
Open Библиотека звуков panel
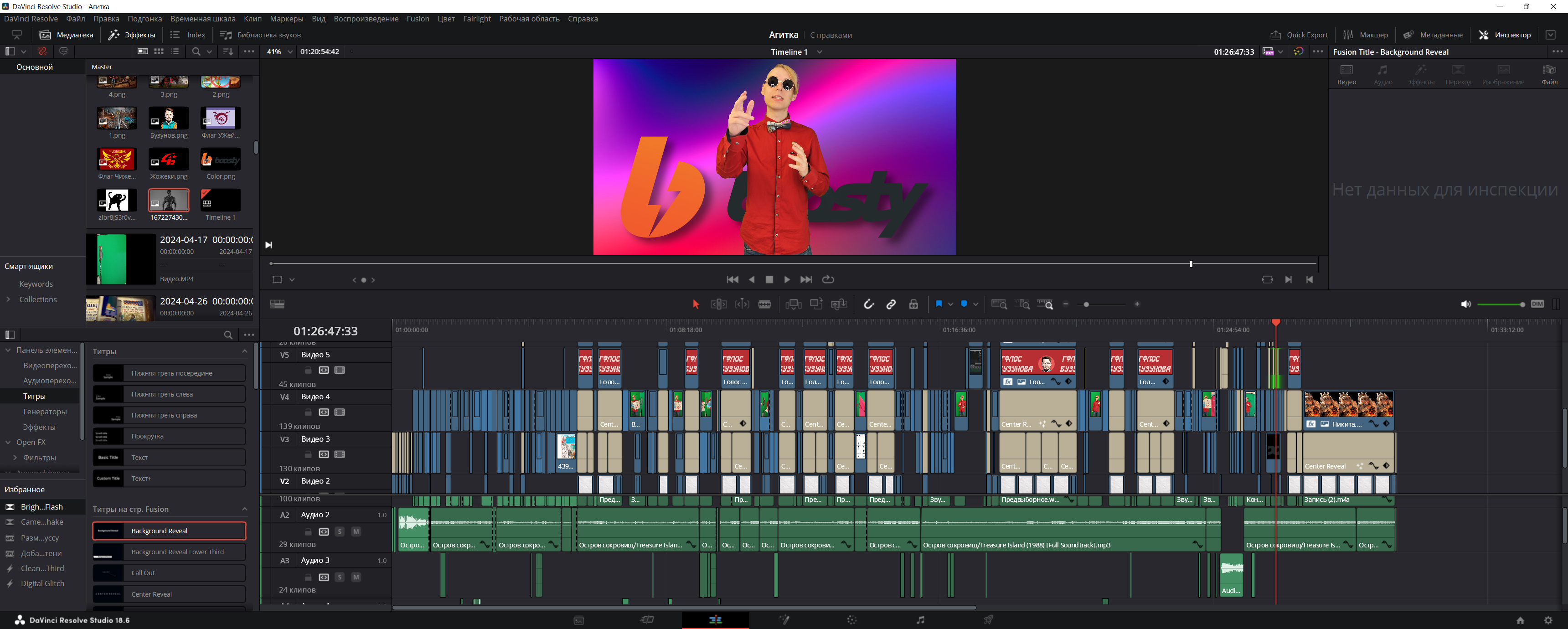click(261, 35)
